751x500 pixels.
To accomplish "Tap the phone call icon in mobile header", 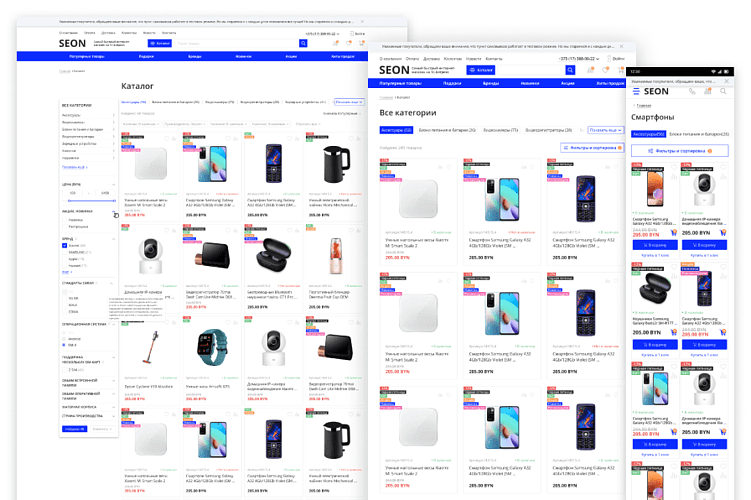I will 693,91.
